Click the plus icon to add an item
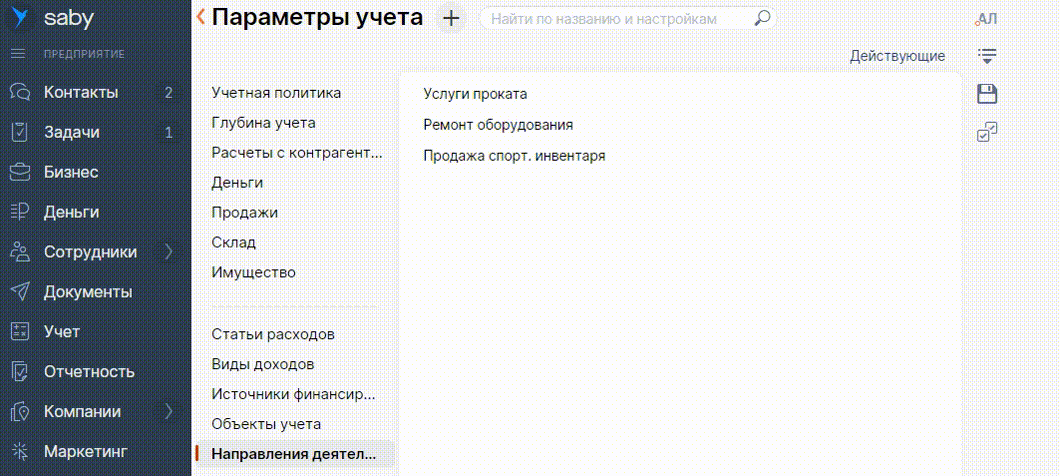 [451, 18]
